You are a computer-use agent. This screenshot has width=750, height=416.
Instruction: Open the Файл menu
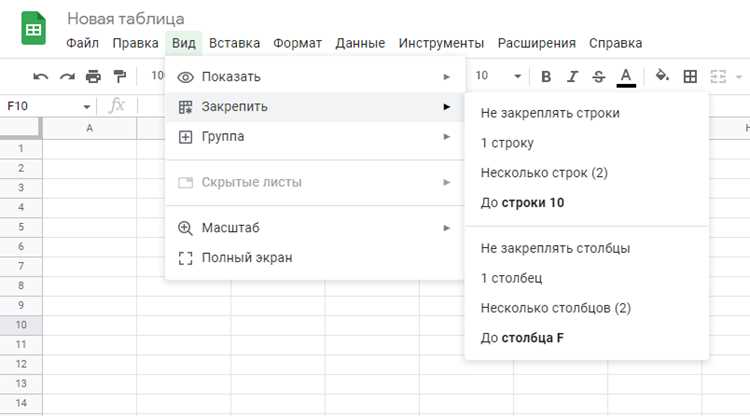pyautogui.click(x=82, y=43)
